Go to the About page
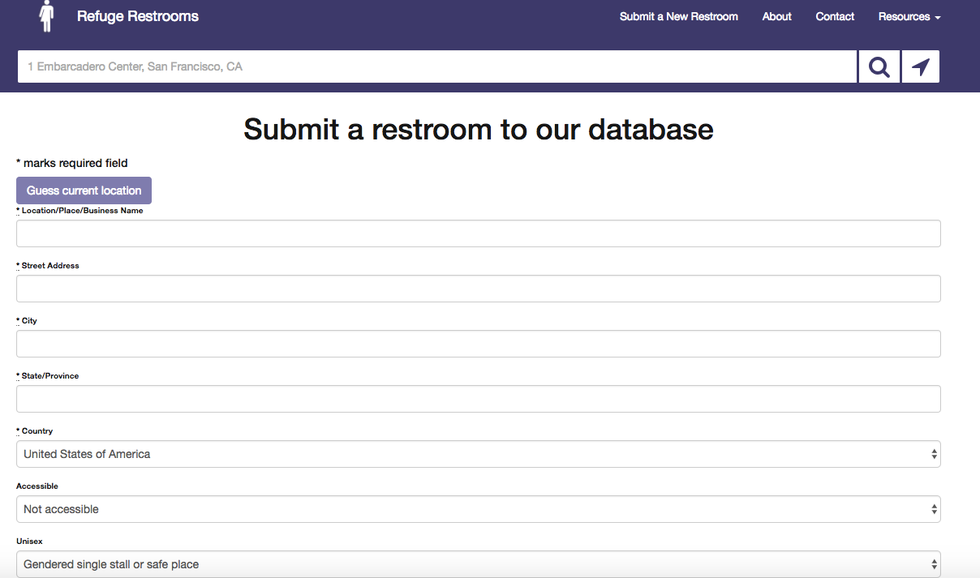This screenshot has height=578, width=980. [x=776, y=16]
